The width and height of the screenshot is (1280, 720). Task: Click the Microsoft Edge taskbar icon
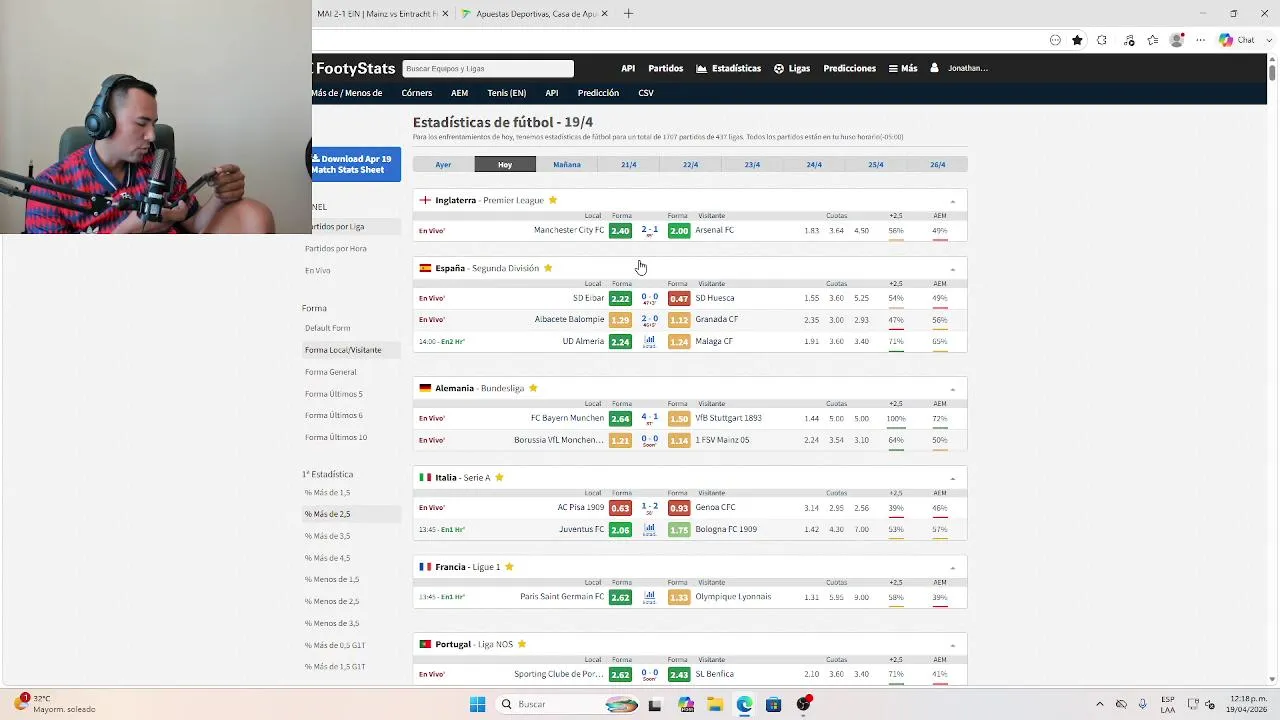[744, 704]
